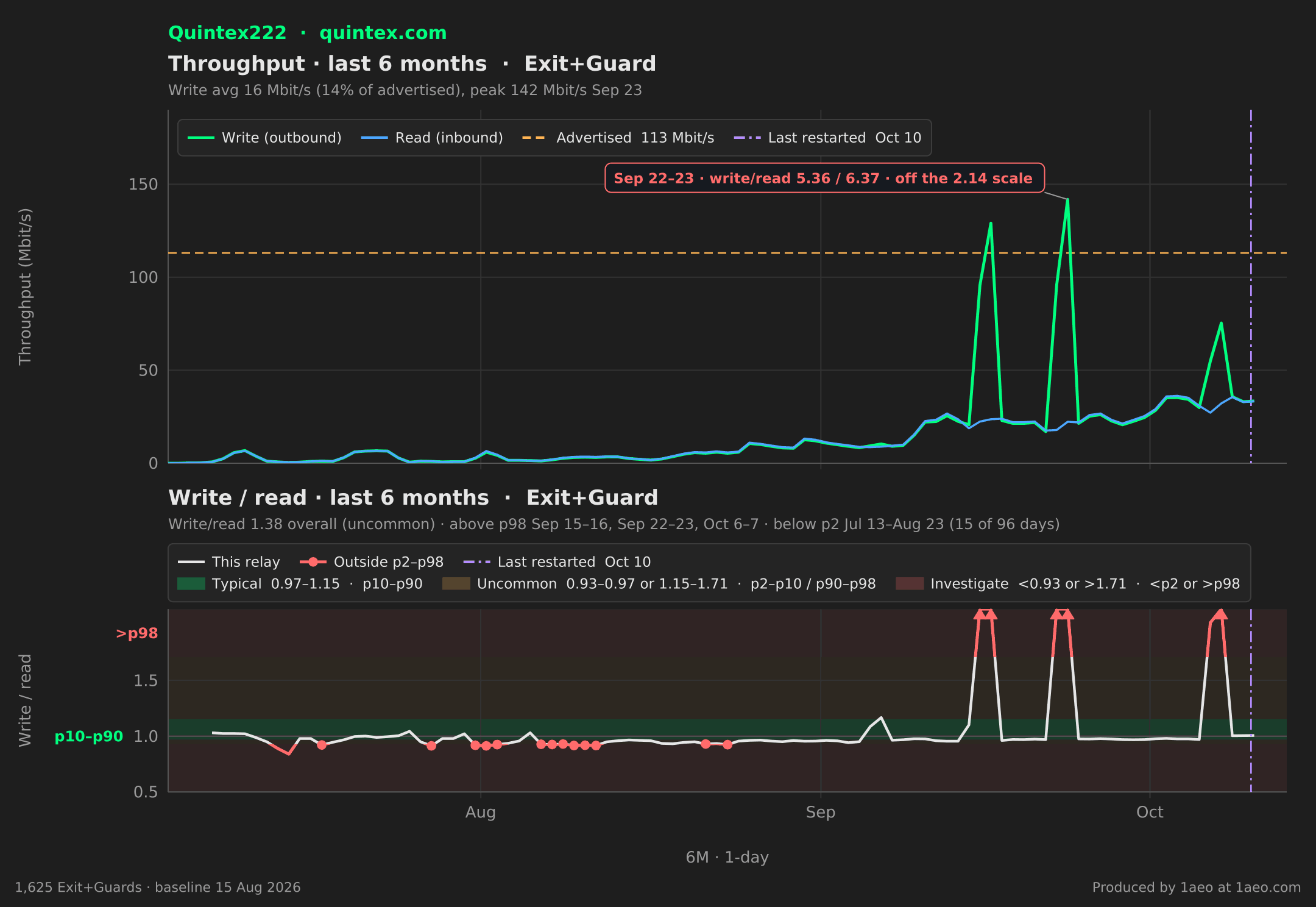Click the '150' throughput axis tick

pyautogui.click(x=143, y=184)
